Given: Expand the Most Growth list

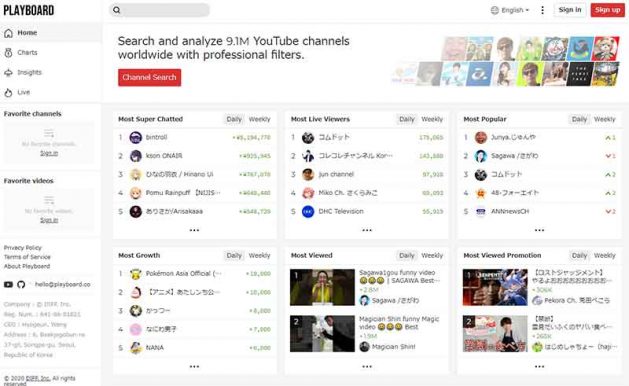Looking at the screenshot, I should (194, 366).
